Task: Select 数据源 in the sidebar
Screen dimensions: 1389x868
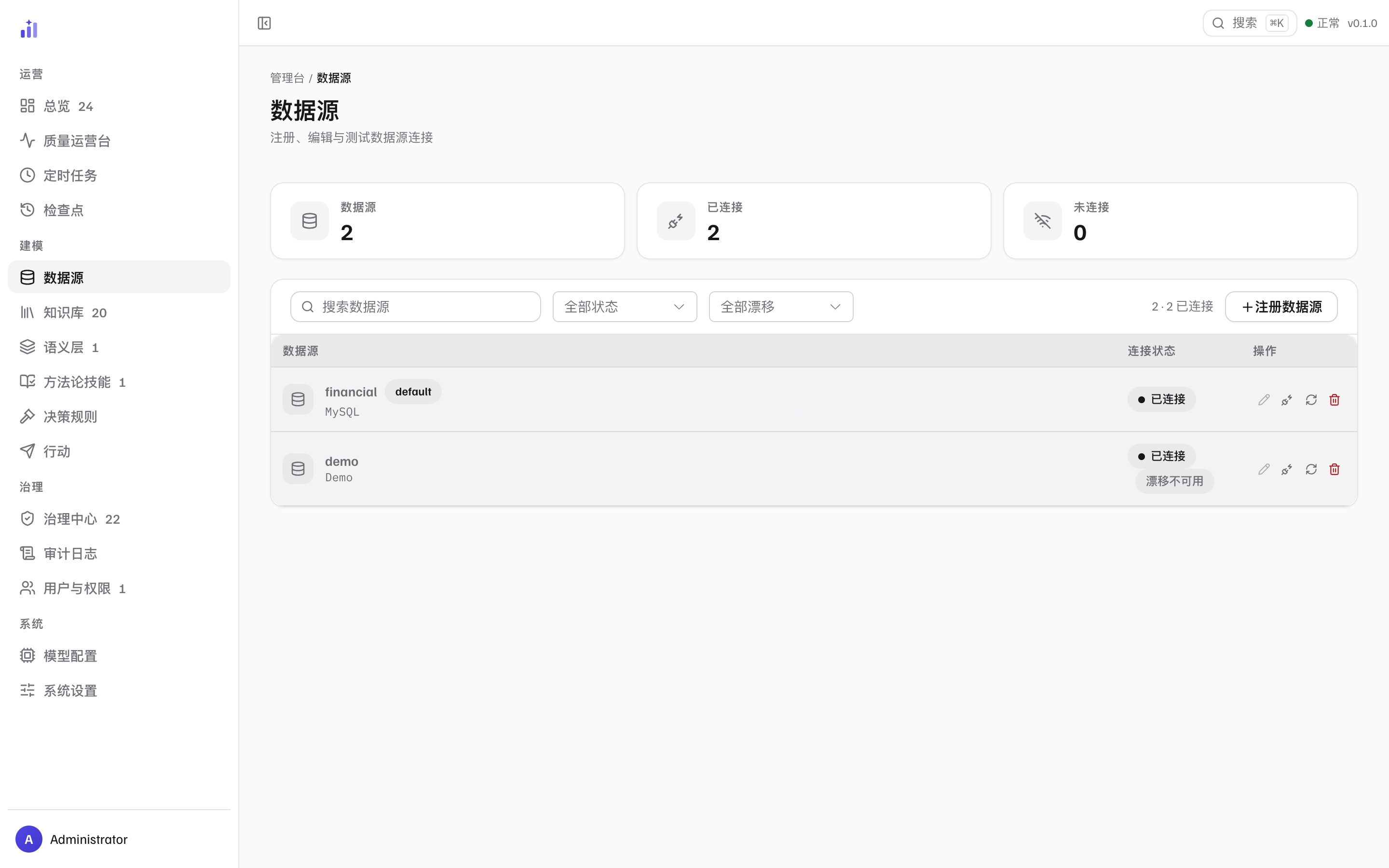Action: [x=119, y=277]
